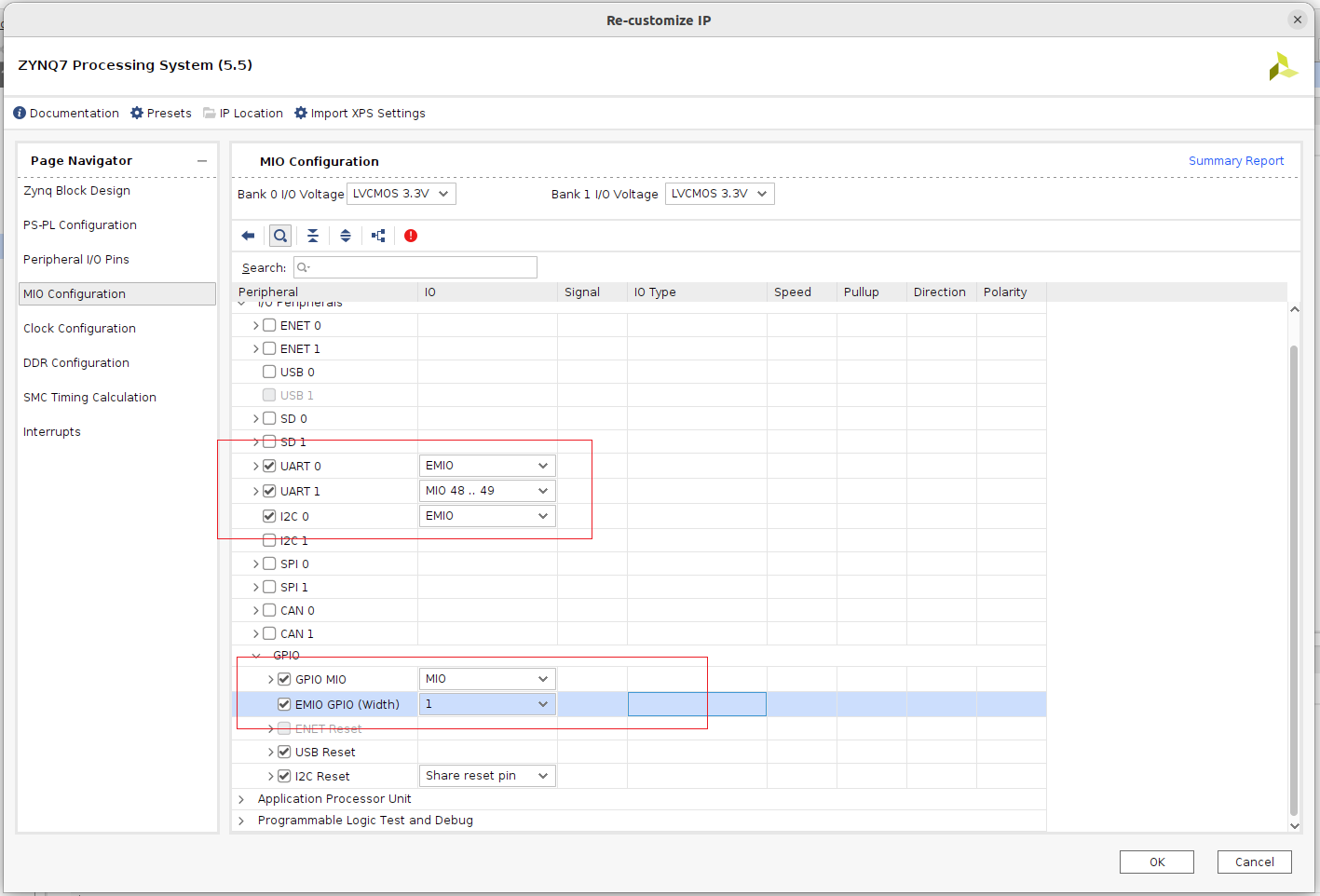Open the UART 1 MIO 48..49 dropdown
The image size is (1320, 896).
487,491
